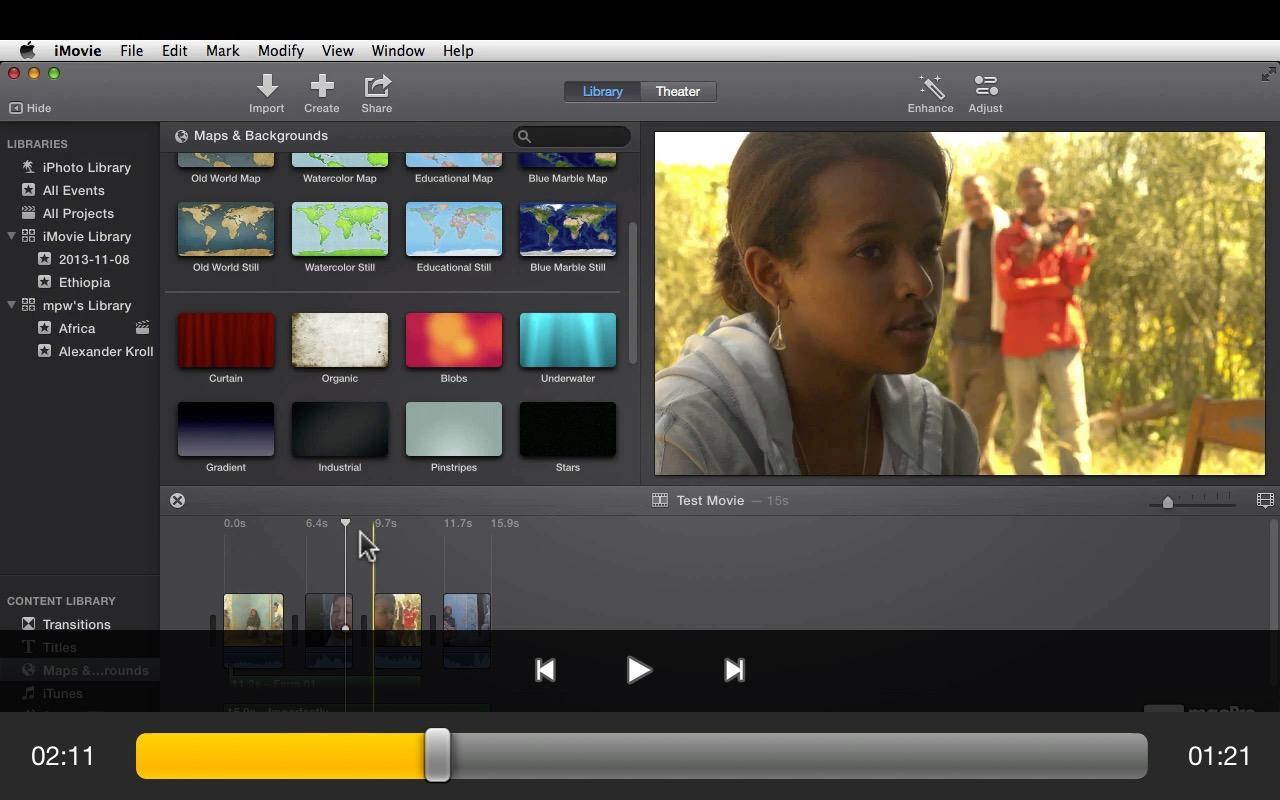
Task: Select the Underwater background thumbnail
Action: click(568, 340)
